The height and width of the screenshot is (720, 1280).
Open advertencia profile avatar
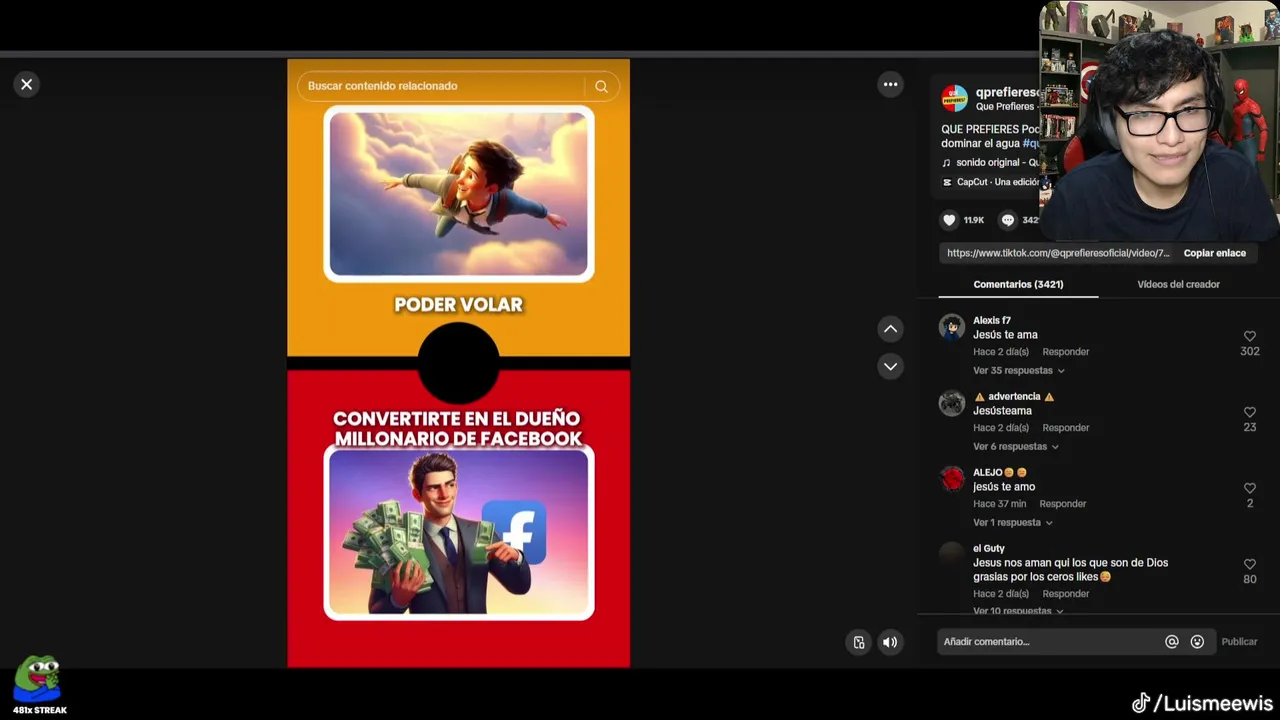pyautogui.click(x=952, y=403)
